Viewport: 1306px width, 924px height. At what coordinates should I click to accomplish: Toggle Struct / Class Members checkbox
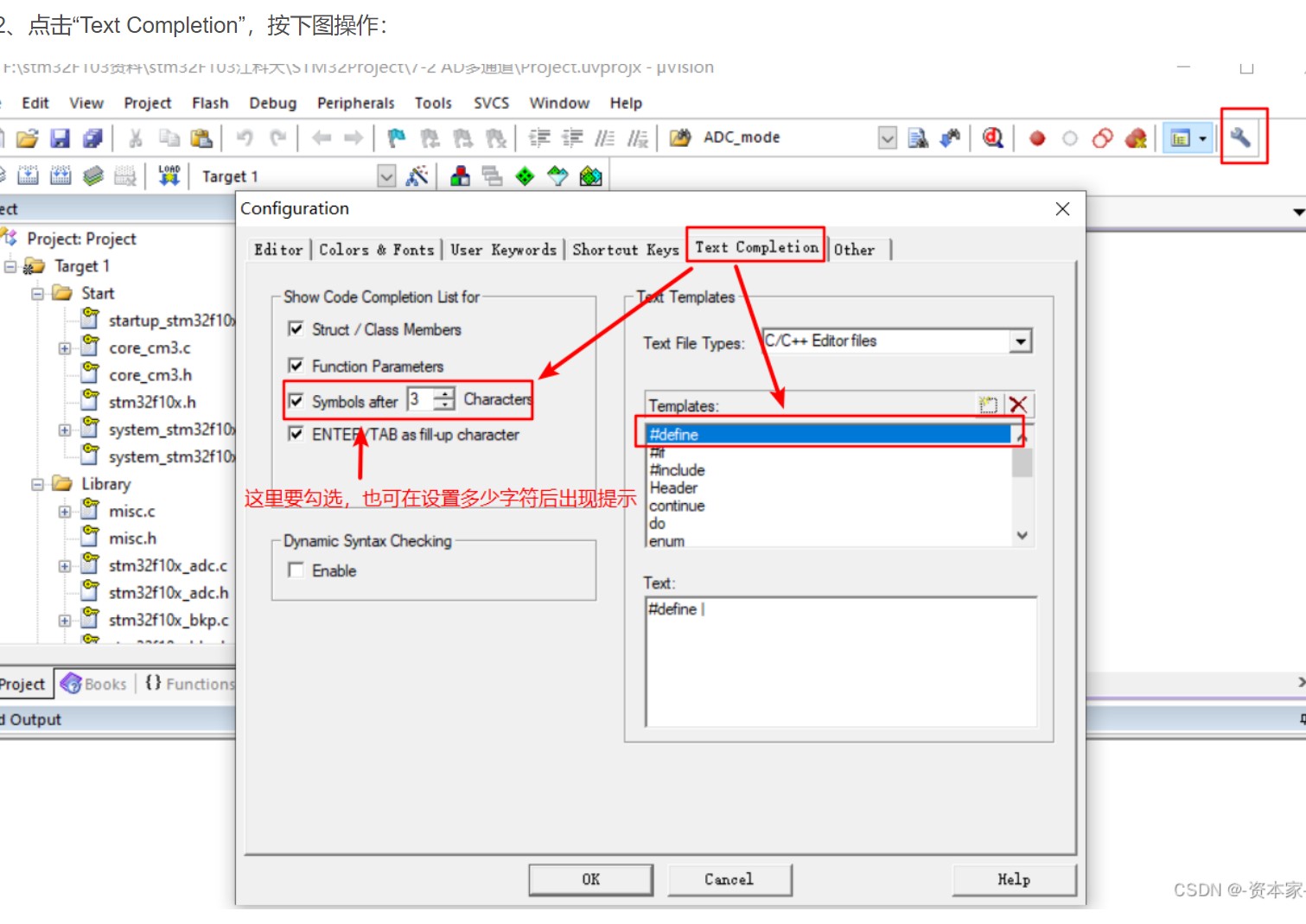coord(296,329)
